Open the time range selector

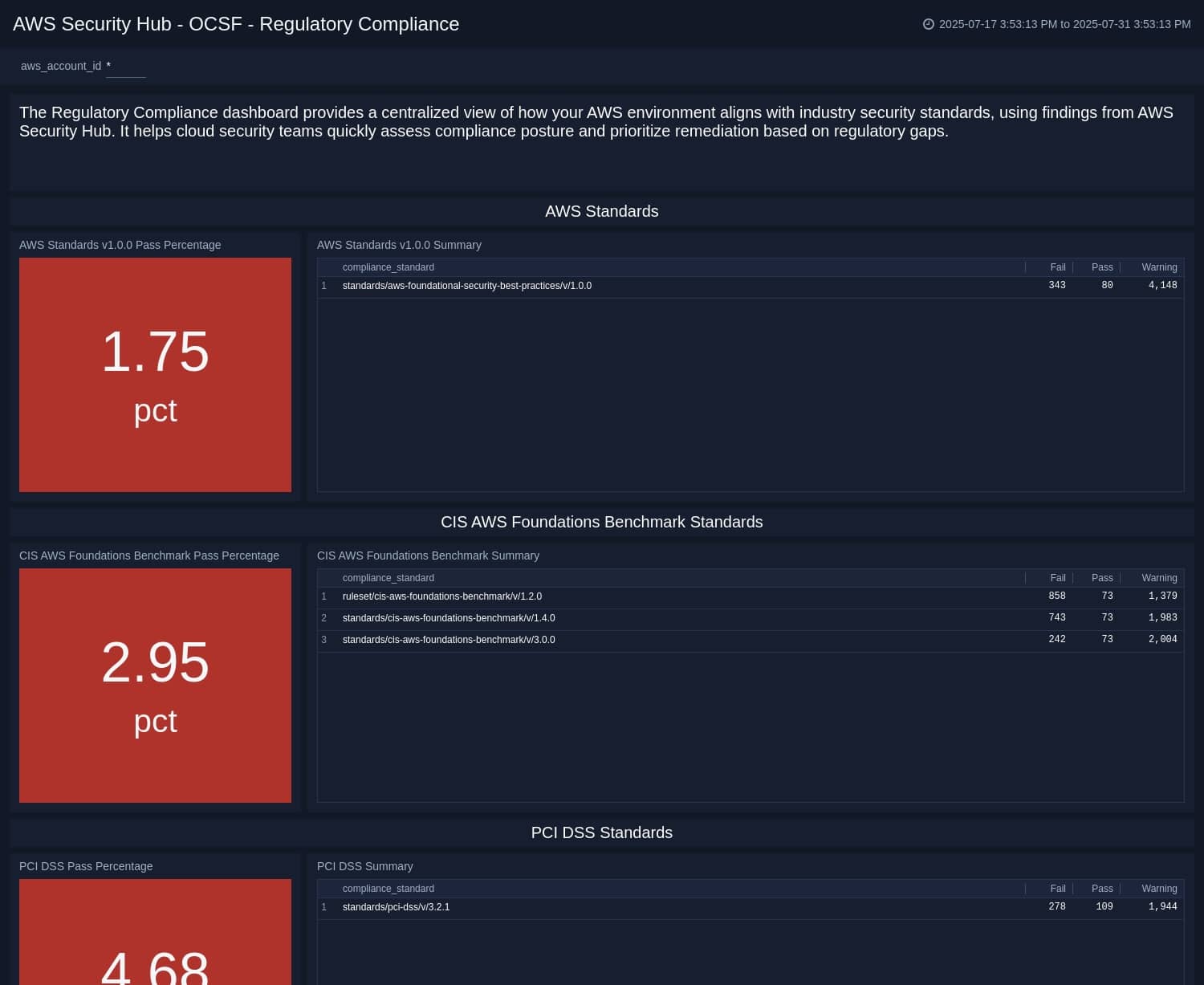coord(1064,24)
